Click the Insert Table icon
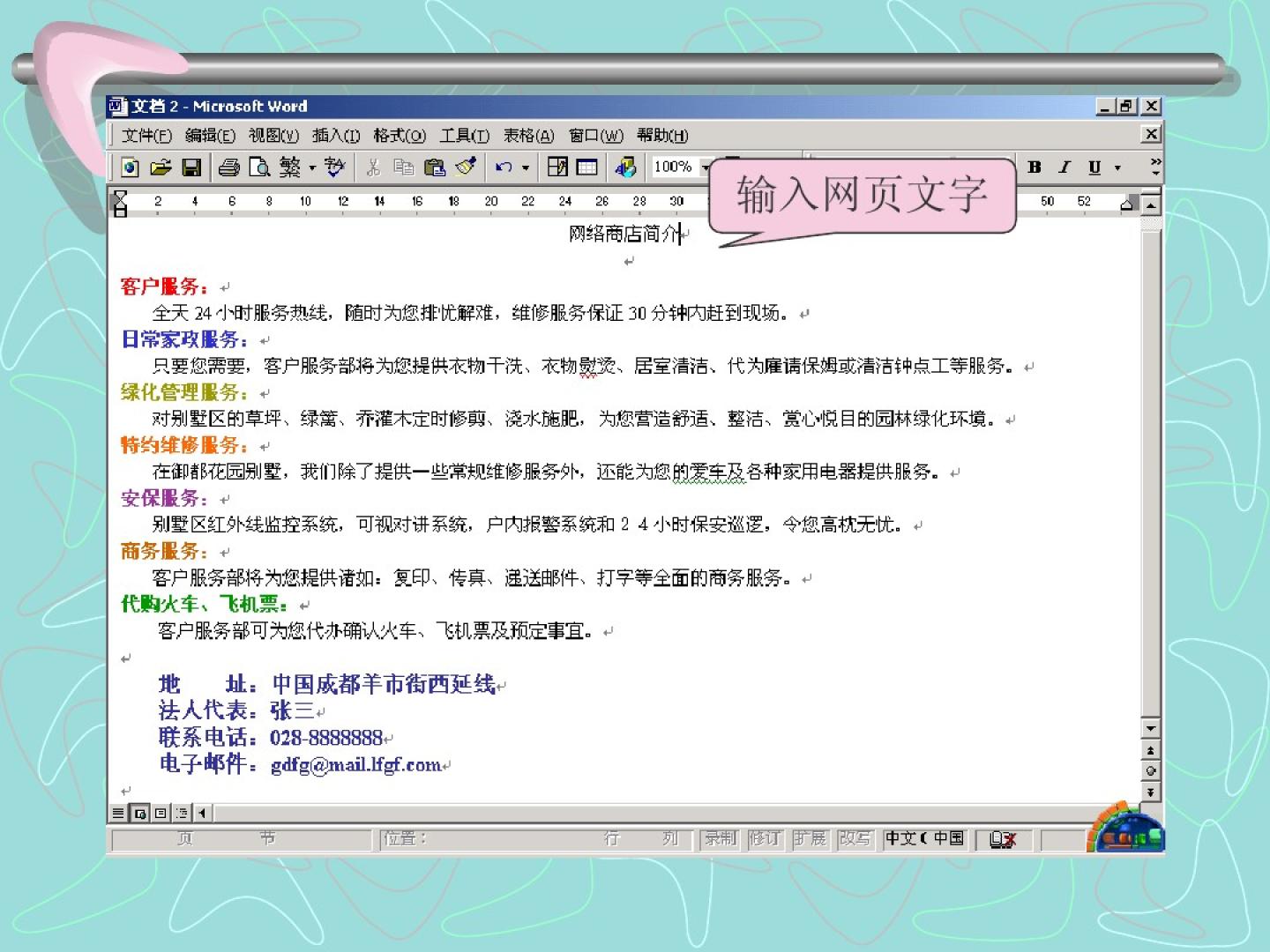 click(586, 167)
